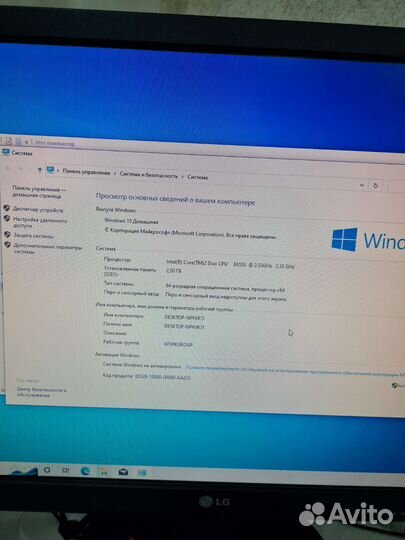This screenshot has width=405, height=540.
Task: Click the shield icon beside Настройка удаленного доступа
Action: point(7,218)
